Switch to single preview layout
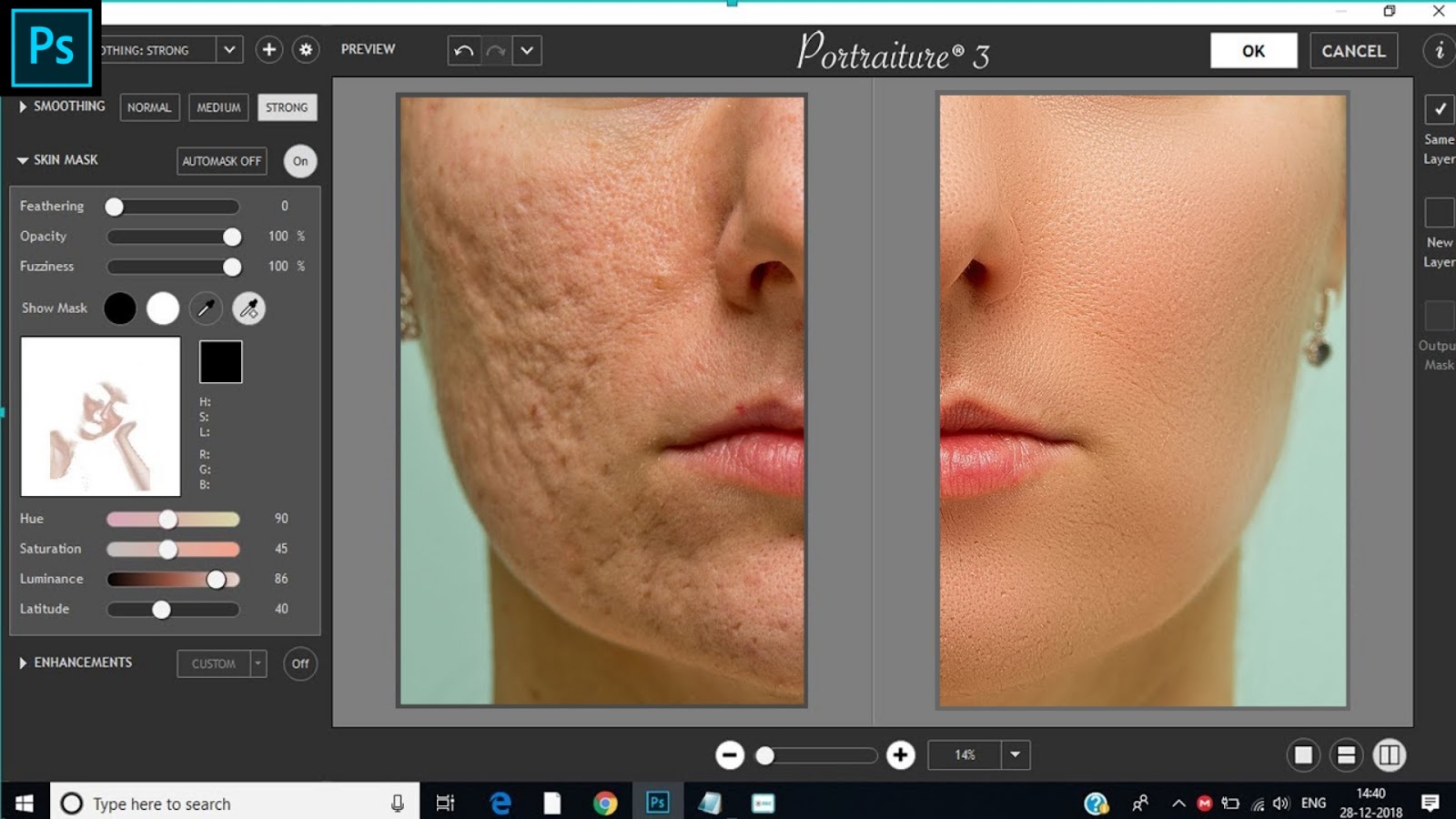 tap(1303, 755)
